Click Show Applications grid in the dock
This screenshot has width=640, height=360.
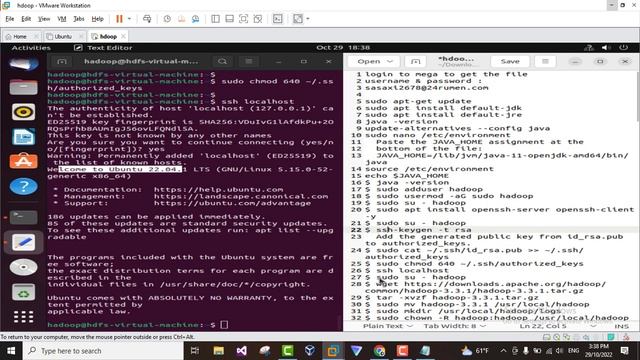pyautogui.click(x=23, y=317)
